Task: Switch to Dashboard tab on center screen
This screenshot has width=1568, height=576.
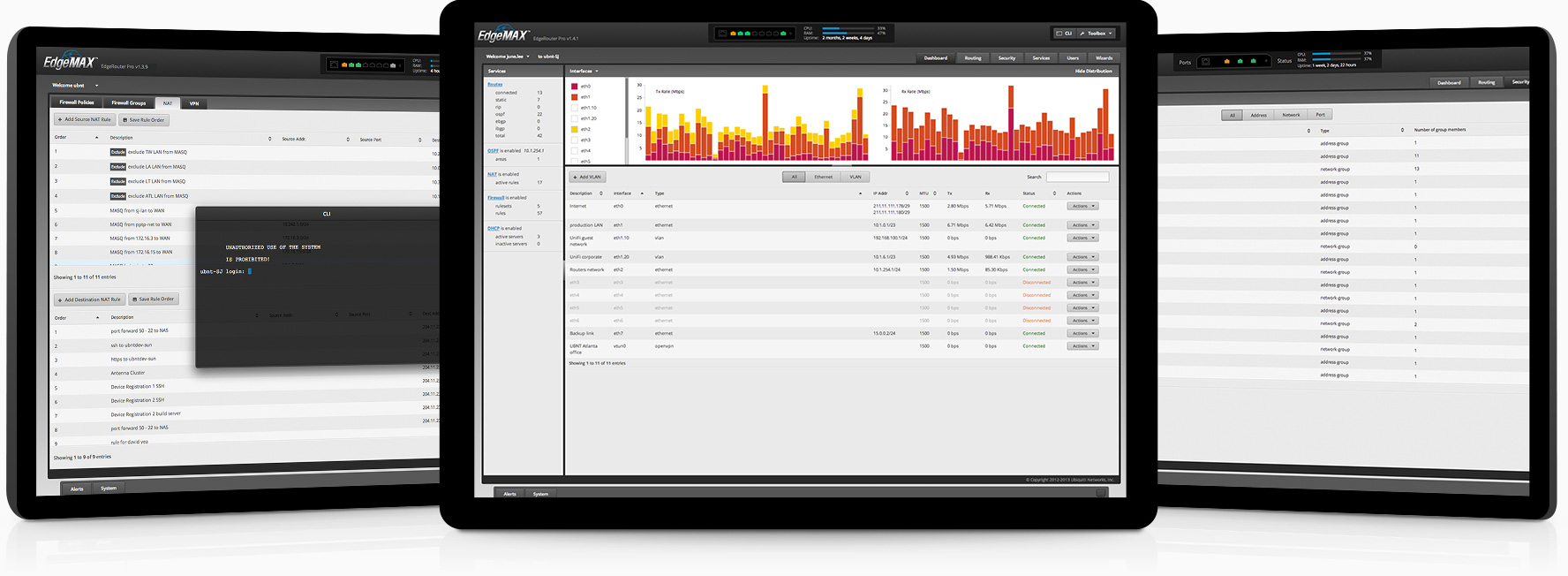Action: [936, 58]
